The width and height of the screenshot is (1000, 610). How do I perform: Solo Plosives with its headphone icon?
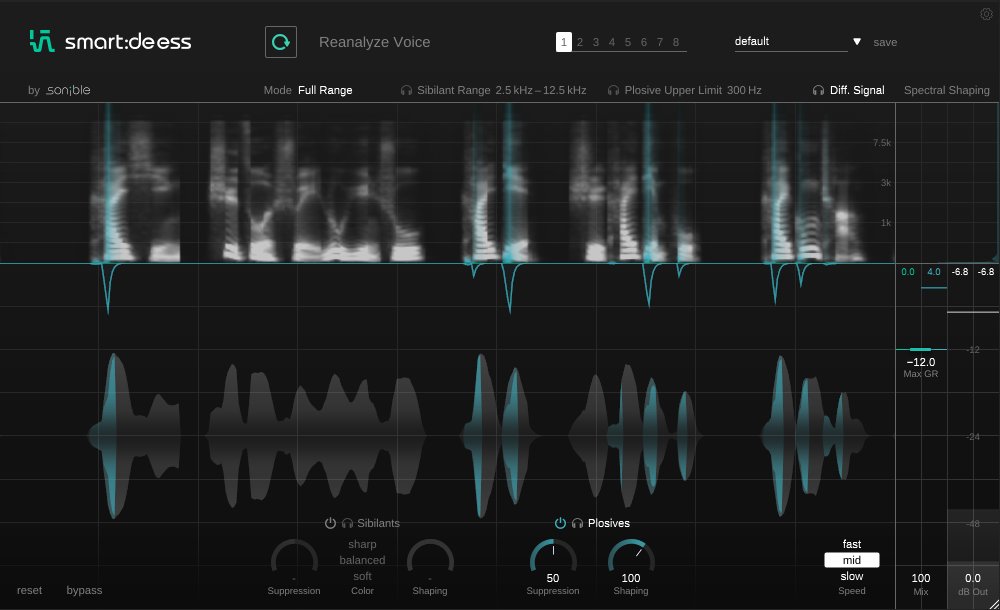click(x=577, y=523)
